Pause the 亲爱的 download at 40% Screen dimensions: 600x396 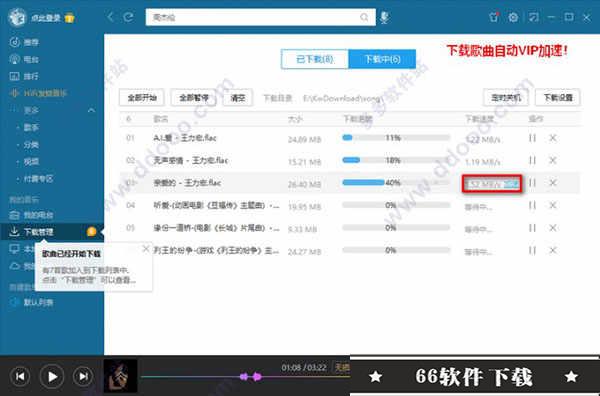pyautogui.click(x=532, y=183)
